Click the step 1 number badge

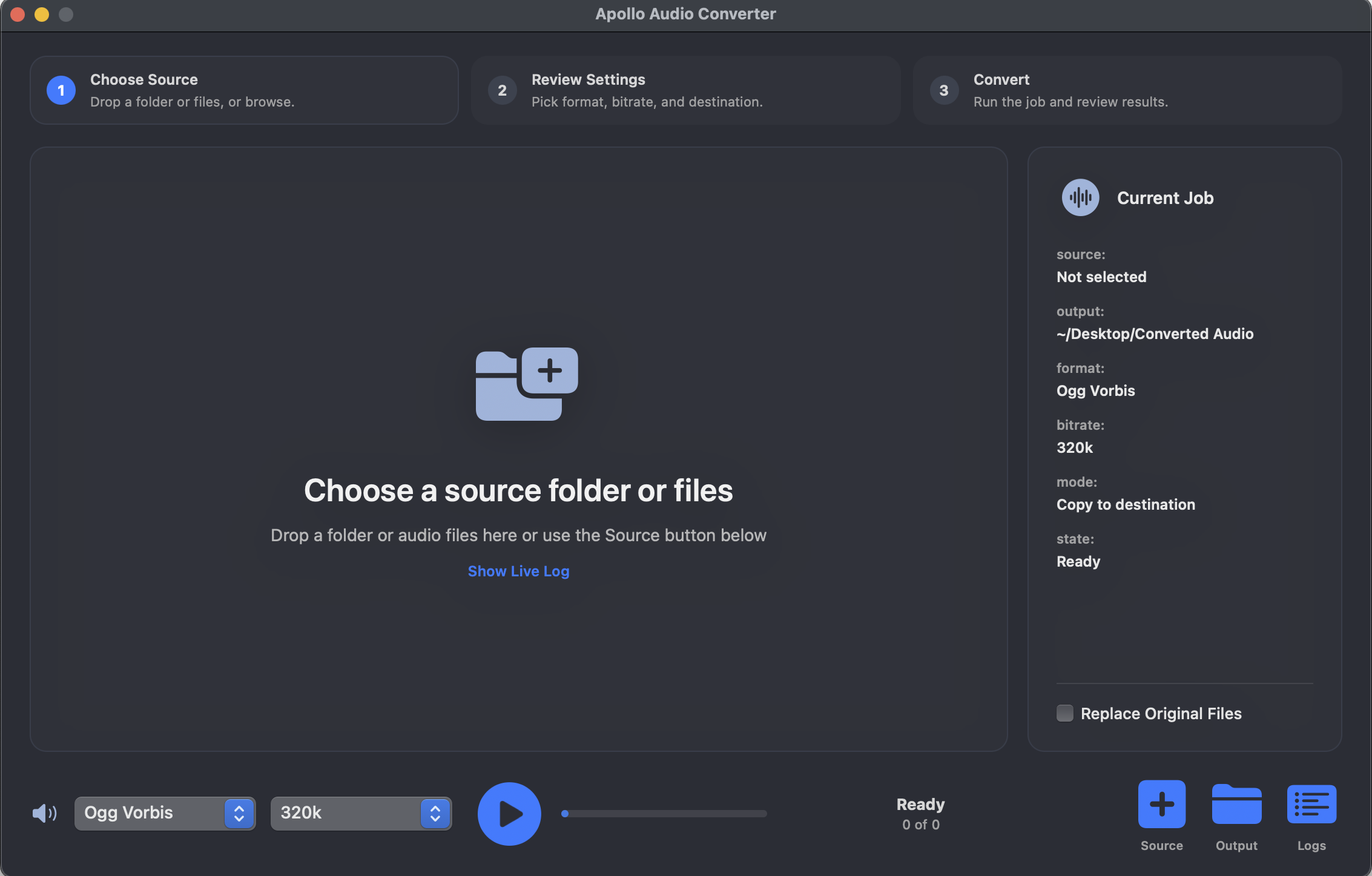tap(61, 90)
